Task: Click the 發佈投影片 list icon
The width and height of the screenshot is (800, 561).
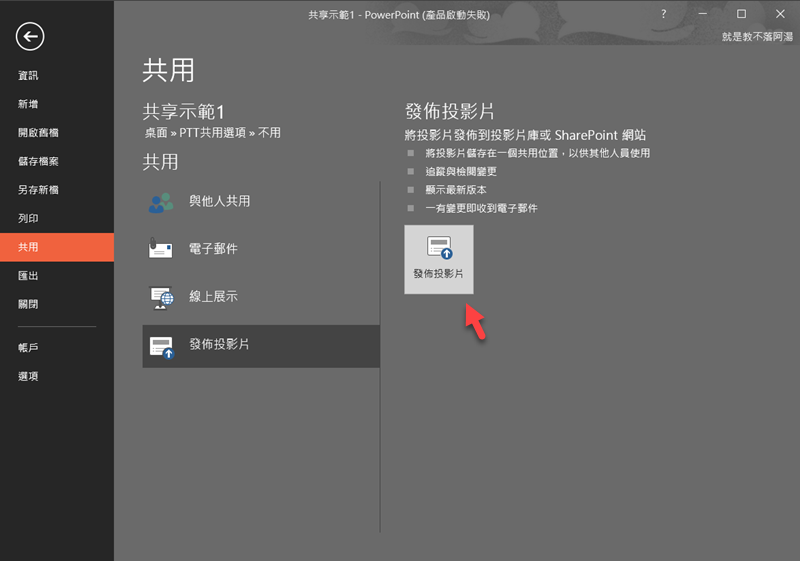Action: (x=162, y=347)
